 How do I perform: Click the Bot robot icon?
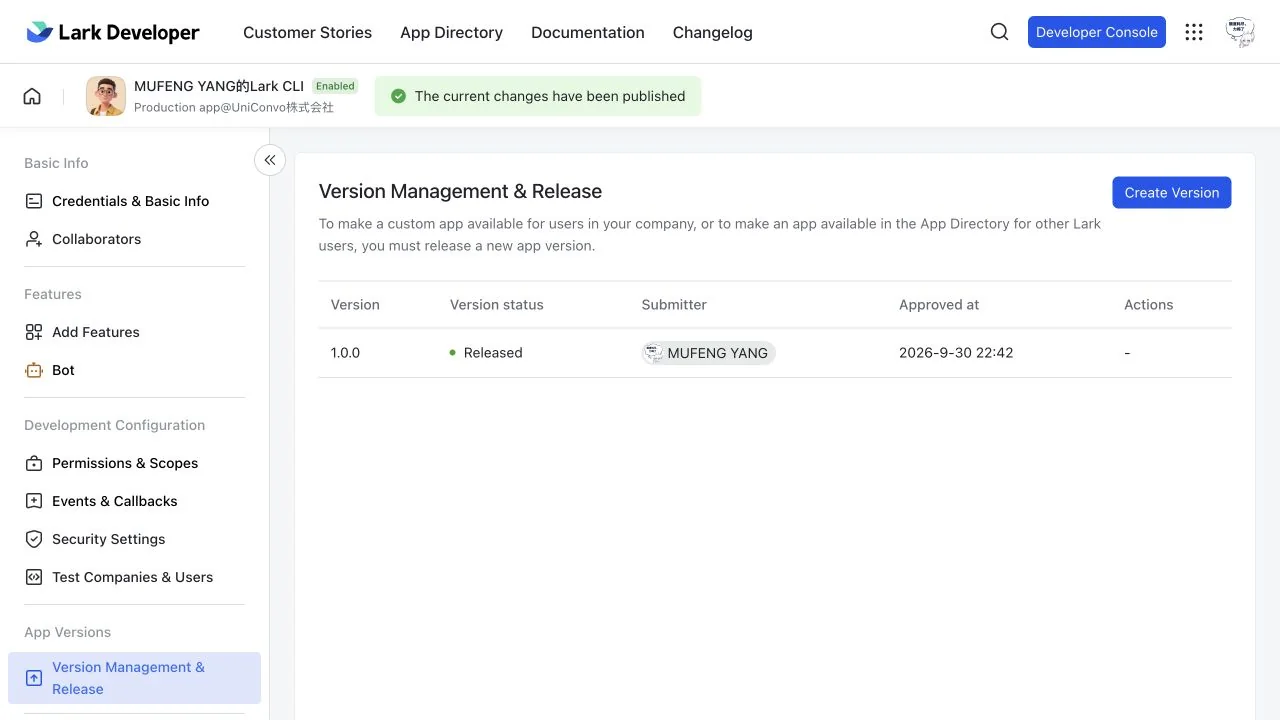pos(34,370)
